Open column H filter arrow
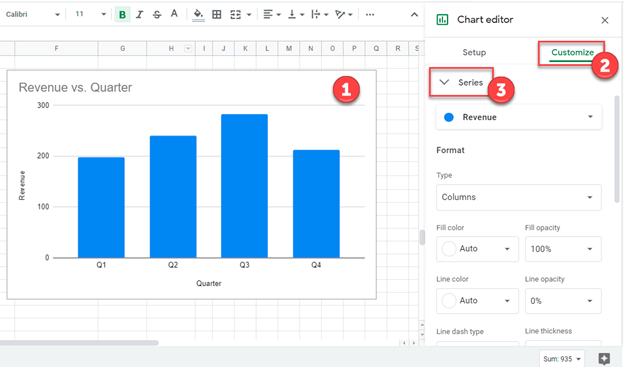624x367 pixels. (x=188, y=49)
